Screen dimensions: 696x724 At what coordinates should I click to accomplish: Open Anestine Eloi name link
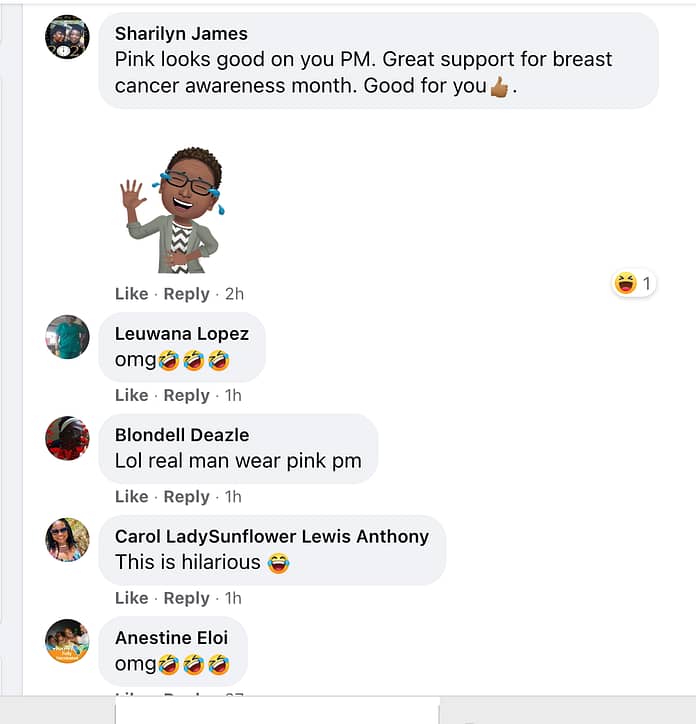(171, 638)
